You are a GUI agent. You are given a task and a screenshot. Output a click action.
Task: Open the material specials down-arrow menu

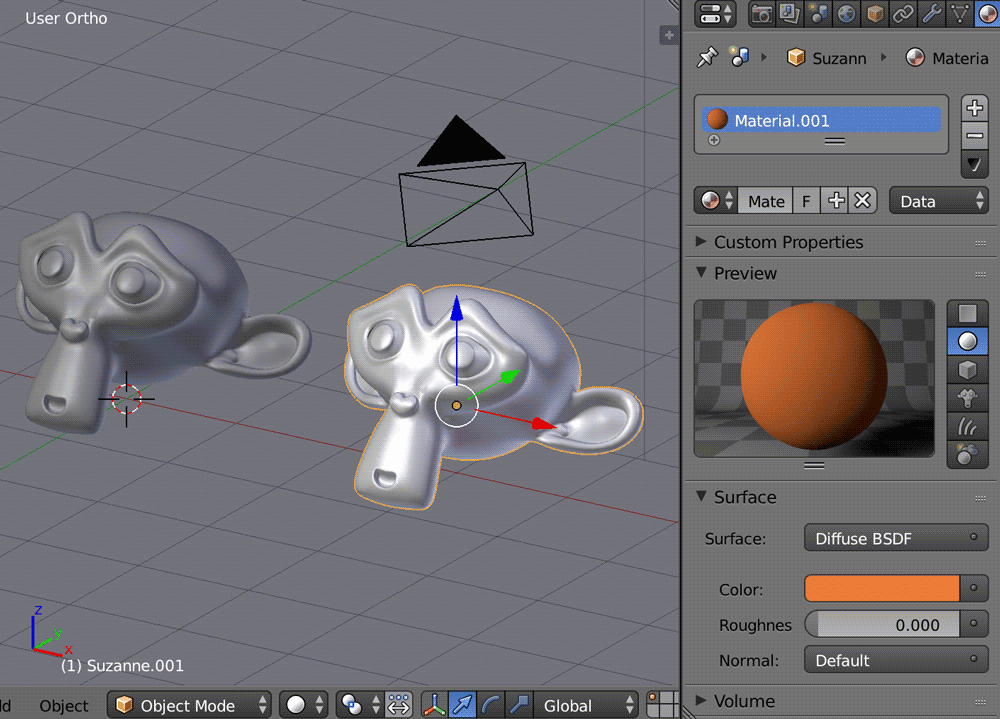974,165
